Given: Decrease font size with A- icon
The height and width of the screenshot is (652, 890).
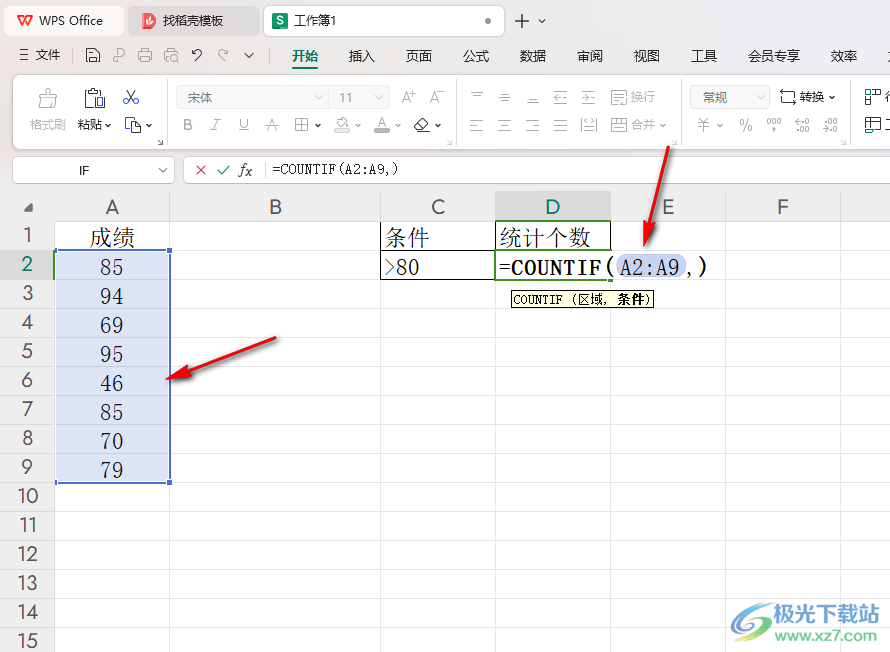Looking at the screenshot, I should (x=436, y=97).
